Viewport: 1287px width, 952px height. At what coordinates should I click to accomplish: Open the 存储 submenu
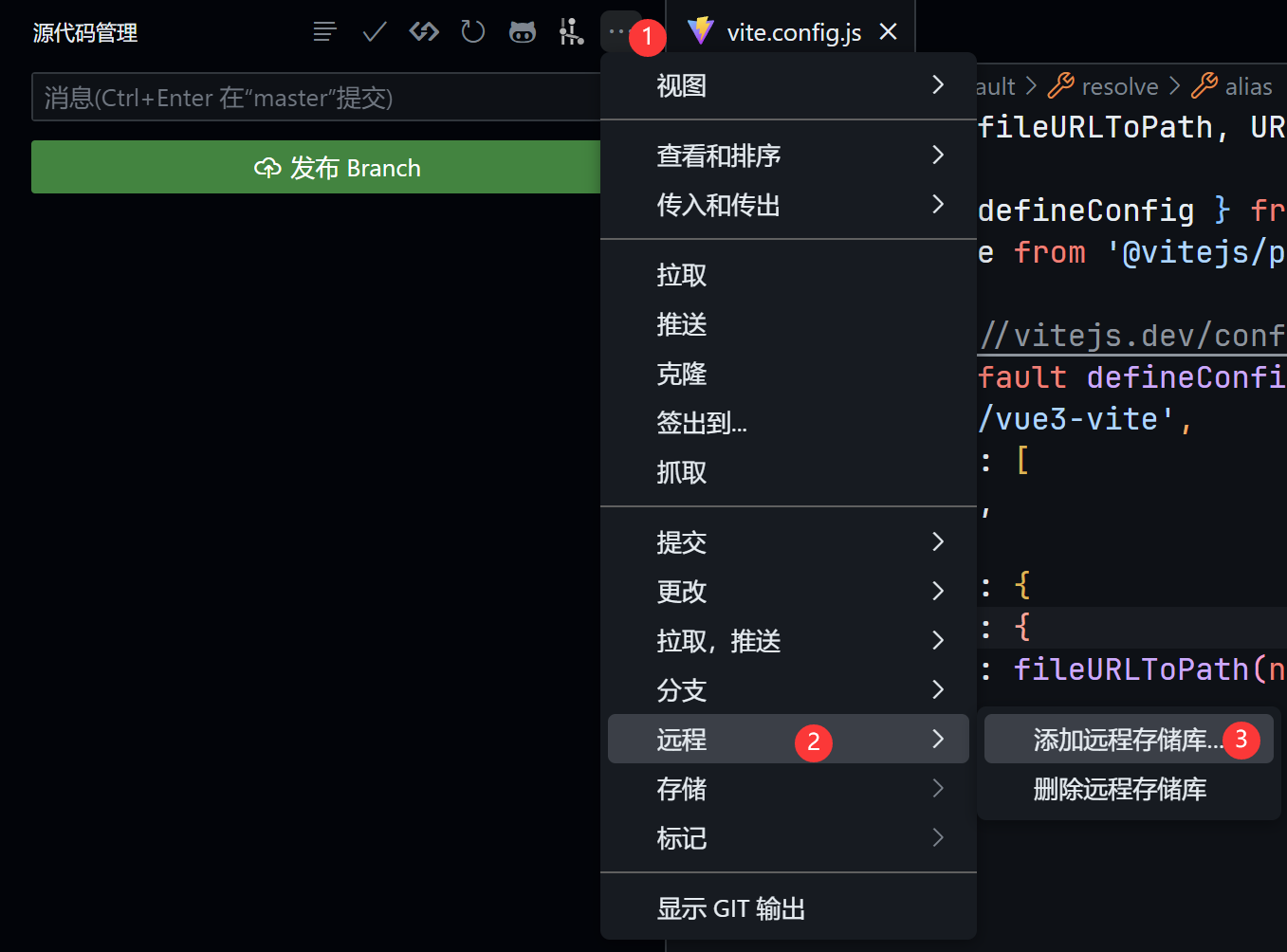point(788,789)
